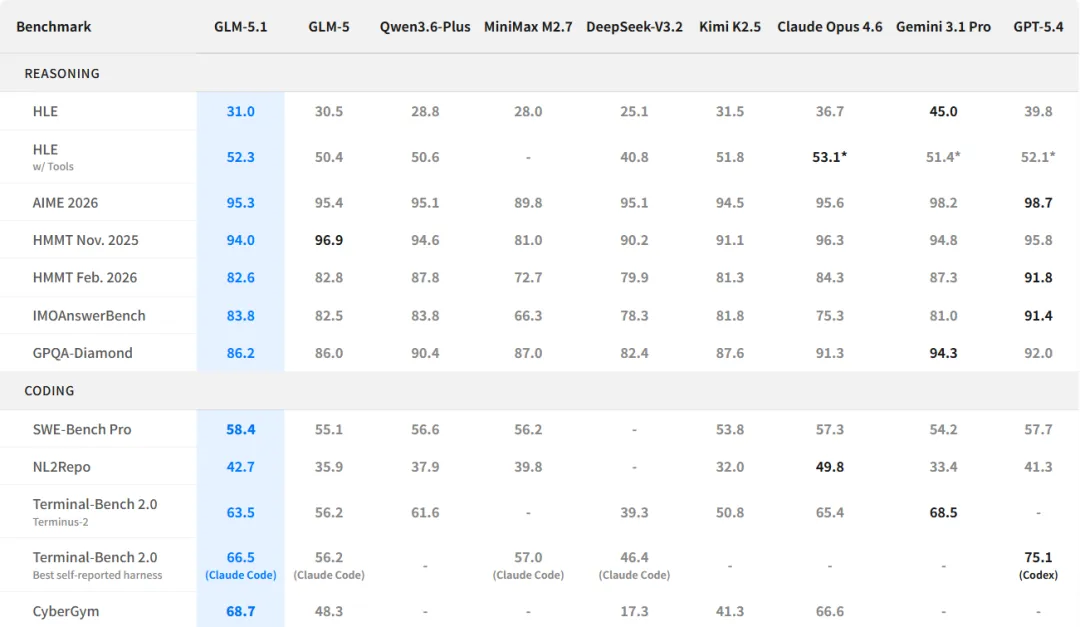1080x627 pixels.
Task: Click GLM-5.1 GPQA-Diamond score 86.2
Action: coord(240,353)
